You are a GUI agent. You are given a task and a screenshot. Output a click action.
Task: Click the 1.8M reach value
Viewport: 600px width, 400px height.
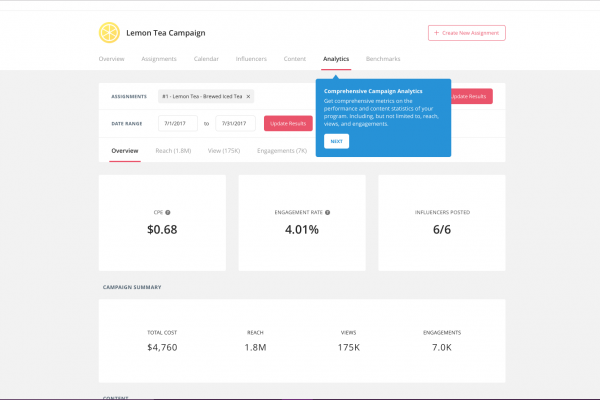point(255,347)
